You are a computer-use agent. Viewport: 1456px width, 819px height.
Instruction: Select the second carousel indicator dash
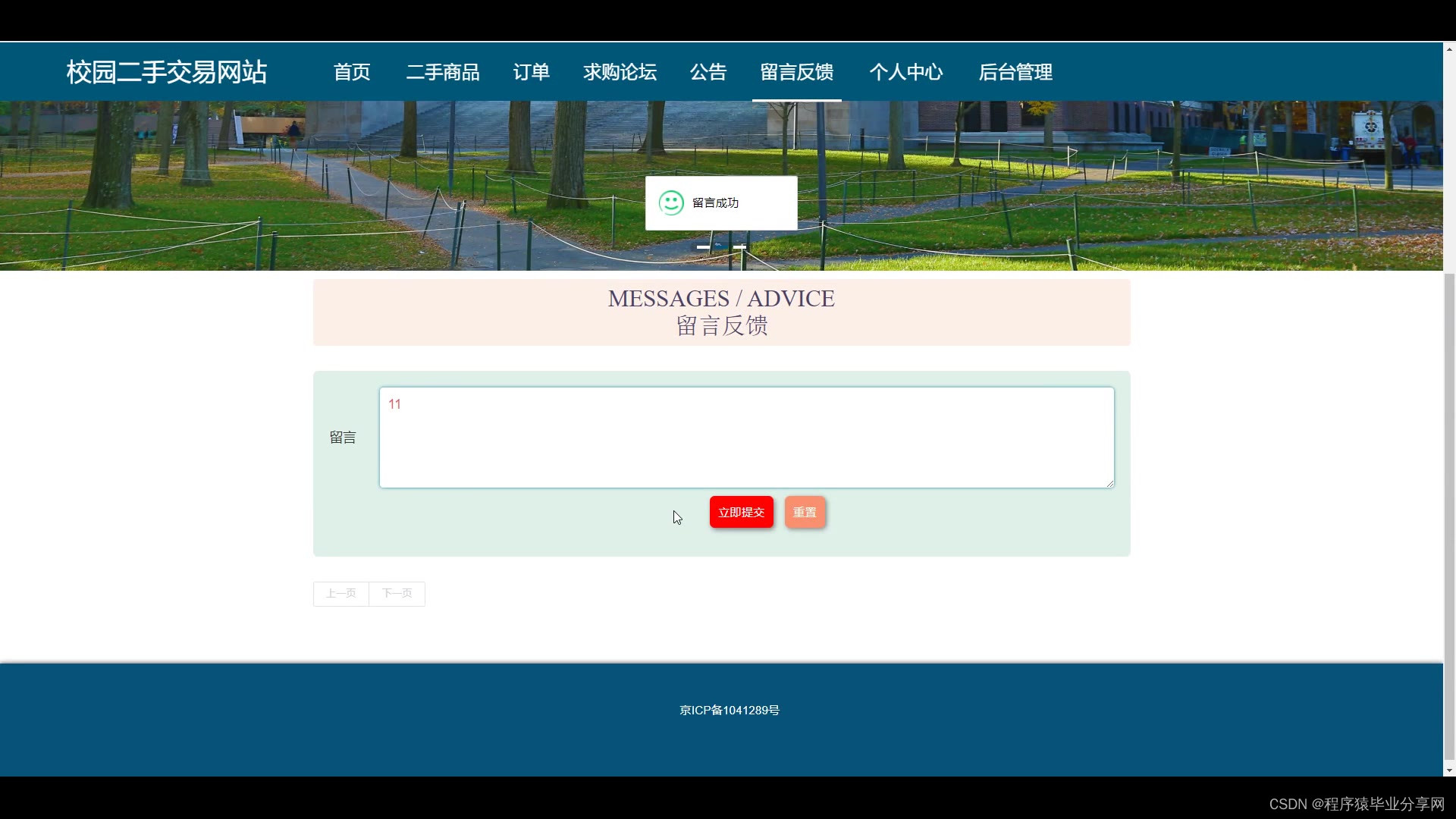[x=739, y=247]
